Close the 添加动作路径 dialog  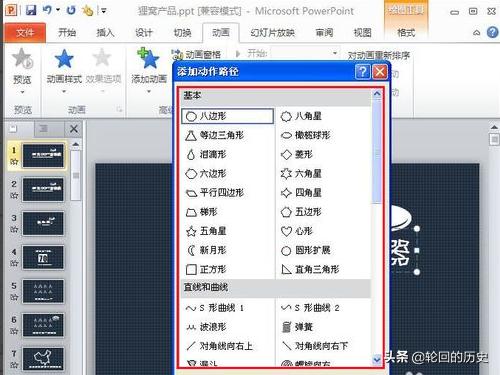tap(380, 72)
